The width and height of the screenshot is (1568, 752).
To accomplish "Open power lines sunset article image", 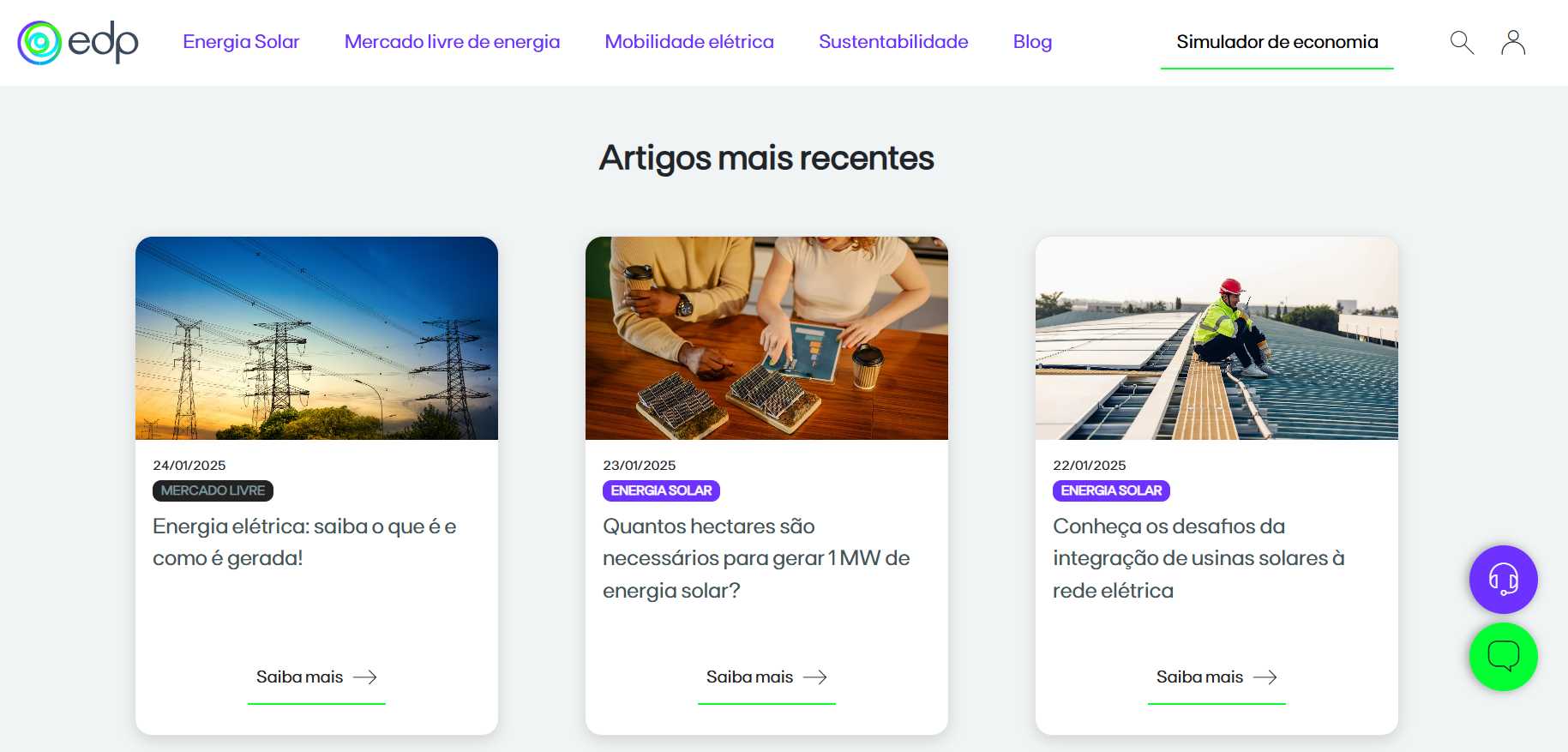I will point(316,338).
